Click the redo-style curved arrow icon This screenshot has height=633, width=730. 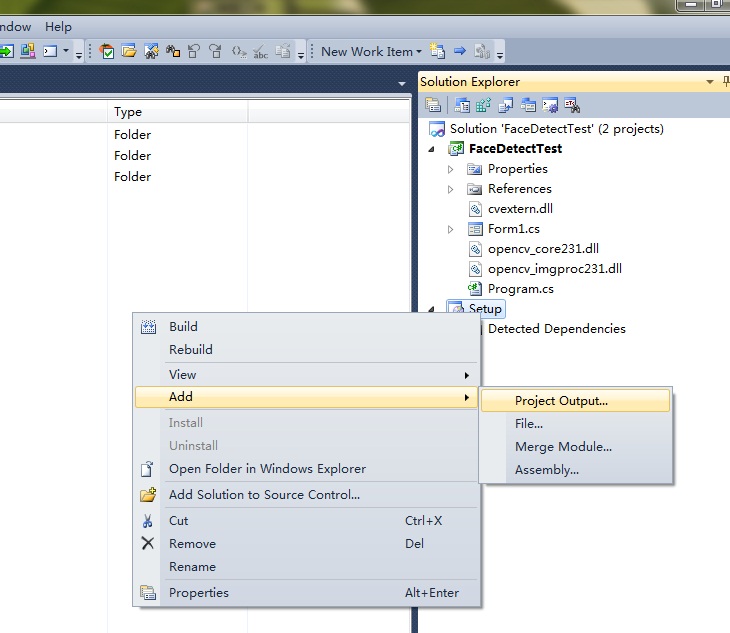pos(215,51)
